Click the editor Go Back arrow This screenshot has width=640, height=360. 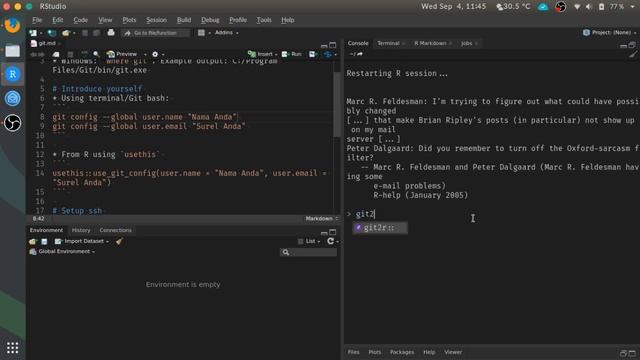[x=33, y=54]
